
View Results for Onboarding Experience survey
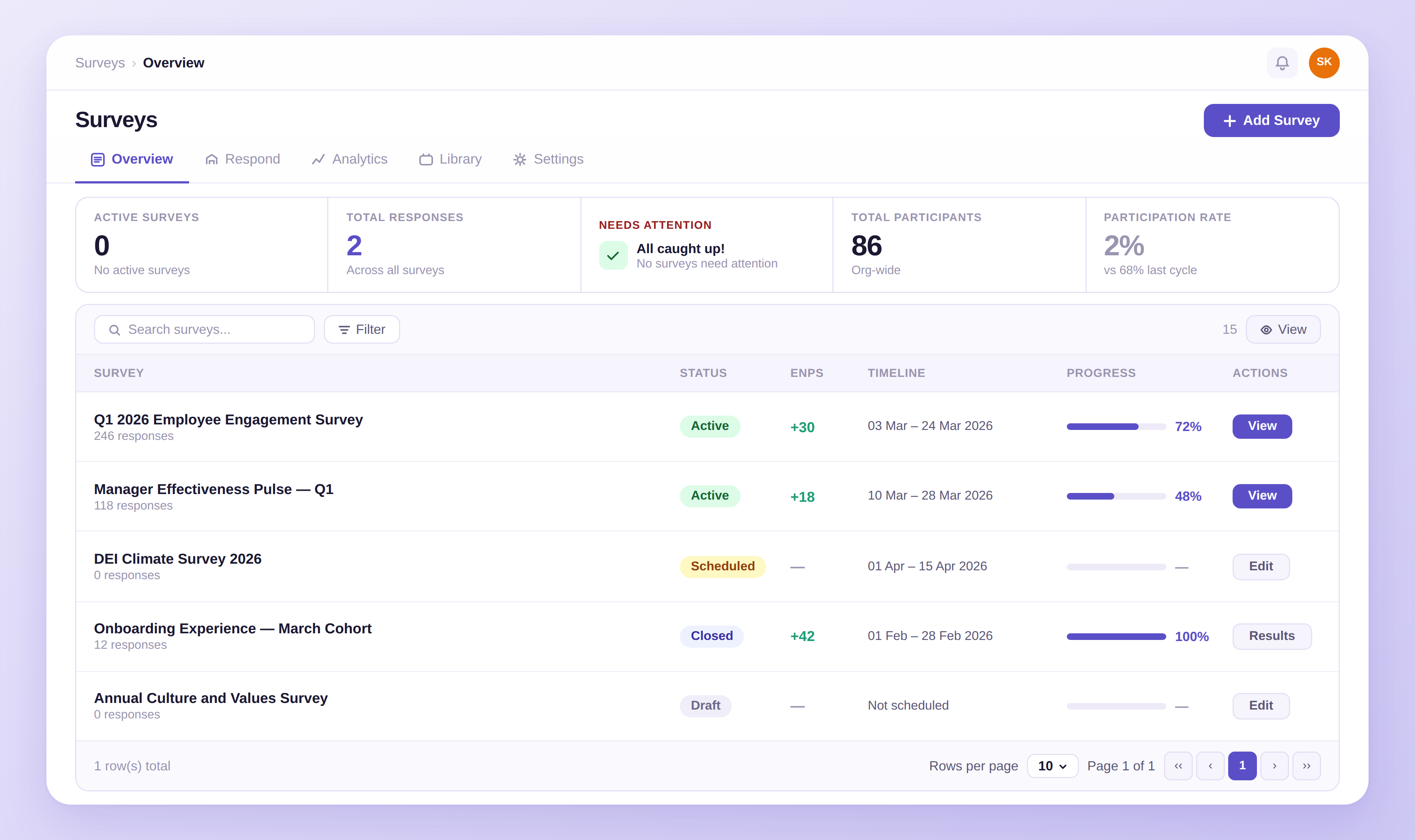tap(1272, 636)
